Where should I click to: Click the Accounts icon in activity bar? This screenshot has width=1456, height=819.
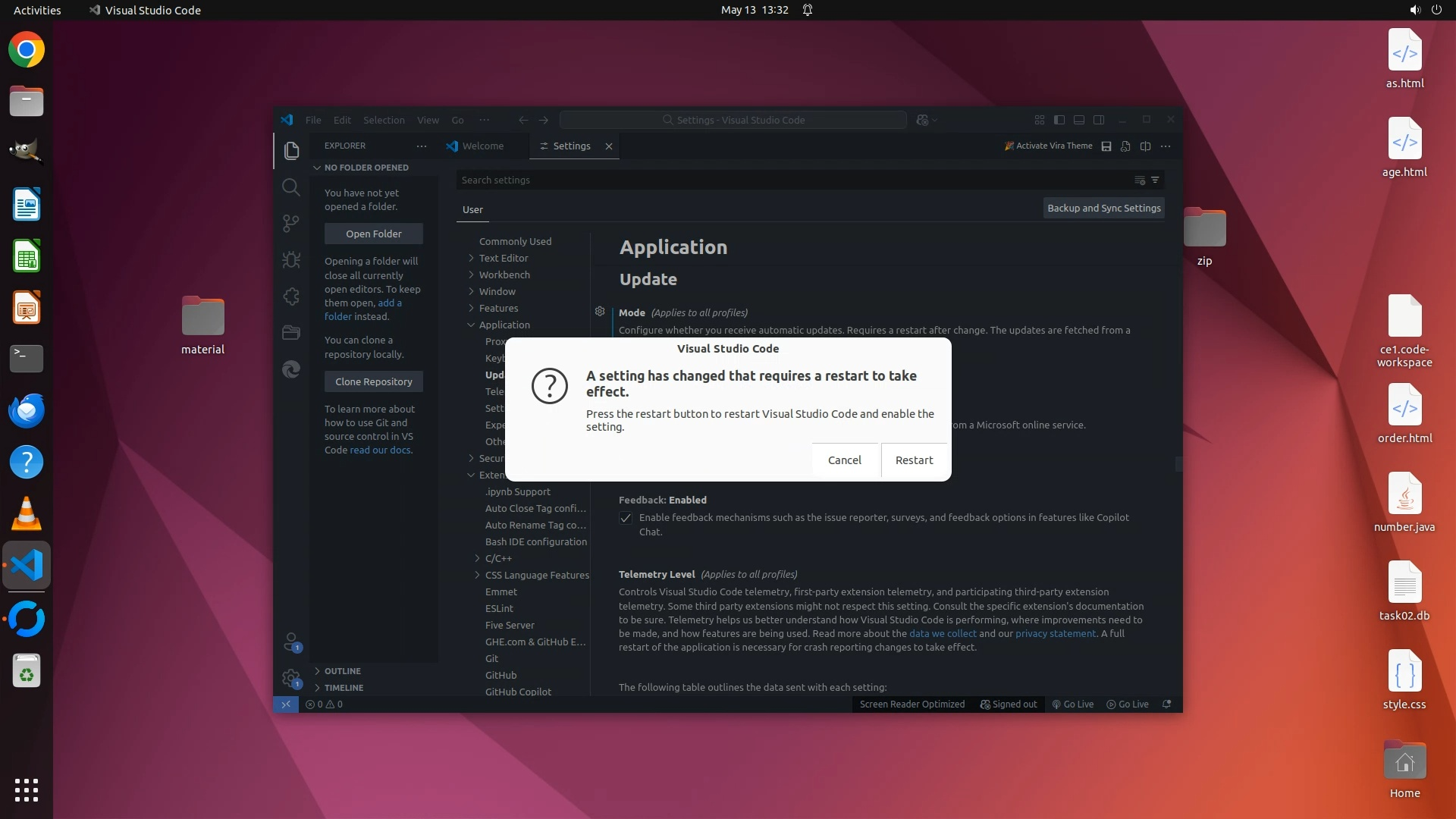[291, 642]
